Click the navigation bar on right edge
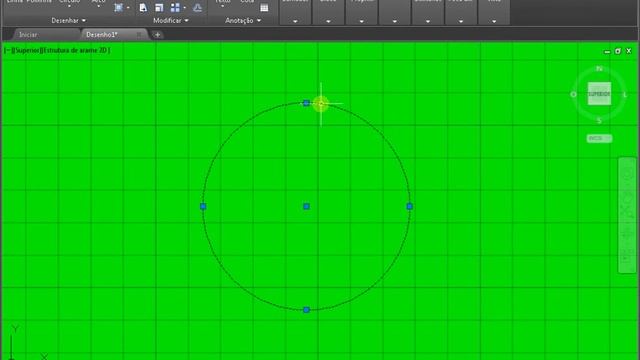The height and width of the screenshot is (360, 640). point(627,215)
